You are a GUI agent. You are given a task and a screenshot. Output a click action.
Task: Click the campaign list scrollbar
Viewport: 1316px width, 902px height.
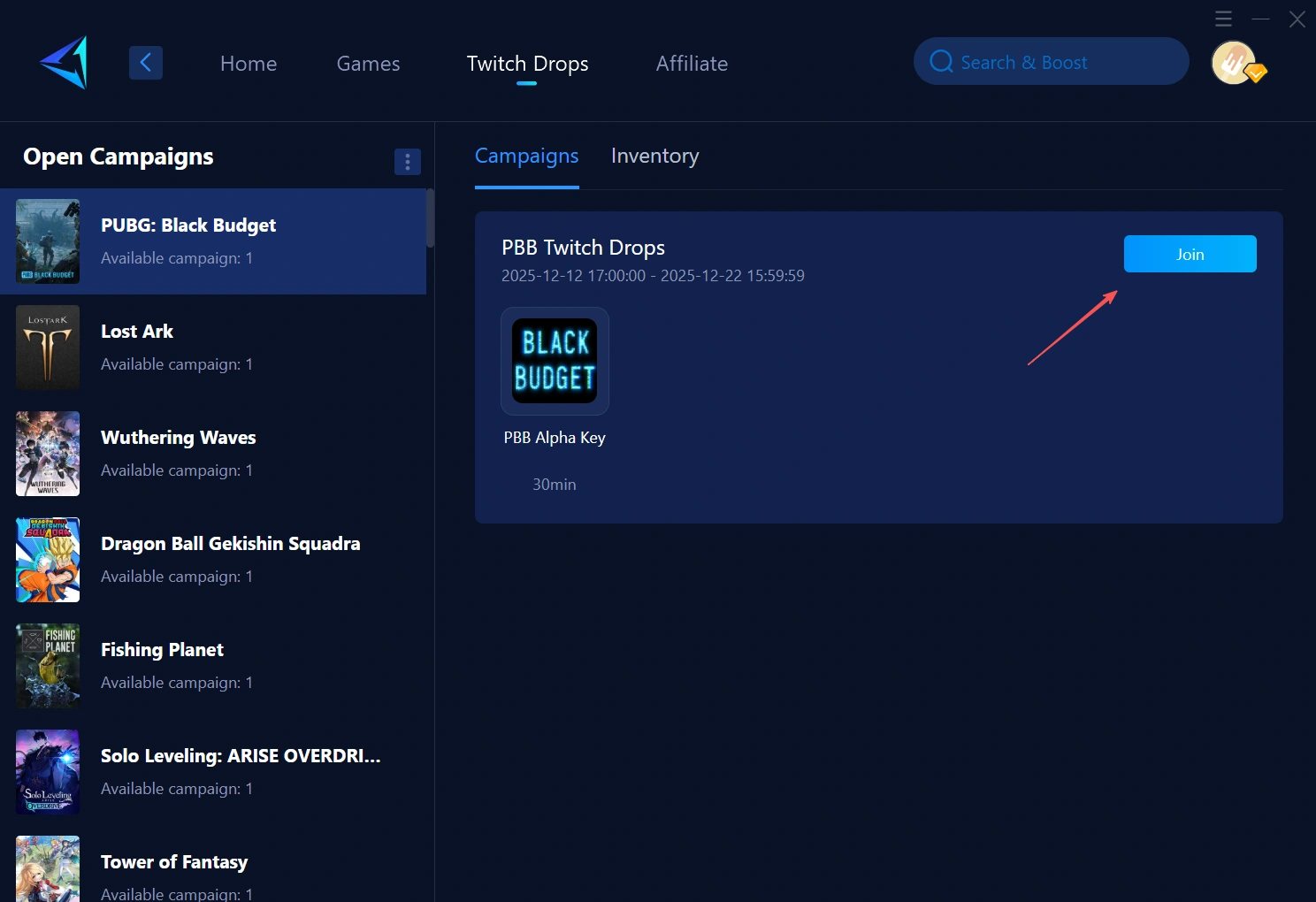click(430, 218)
